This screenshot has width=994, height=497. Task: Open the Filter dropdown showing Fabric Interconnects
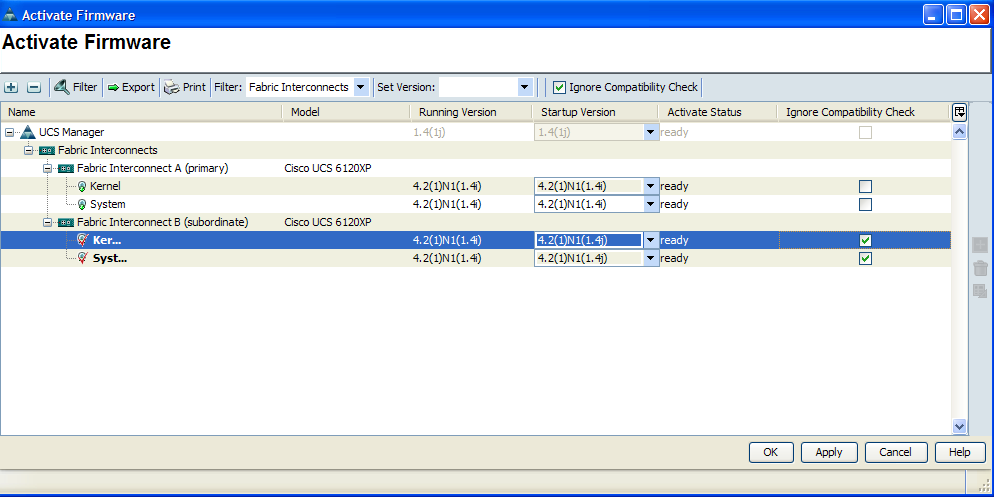(x=361, y=87)
